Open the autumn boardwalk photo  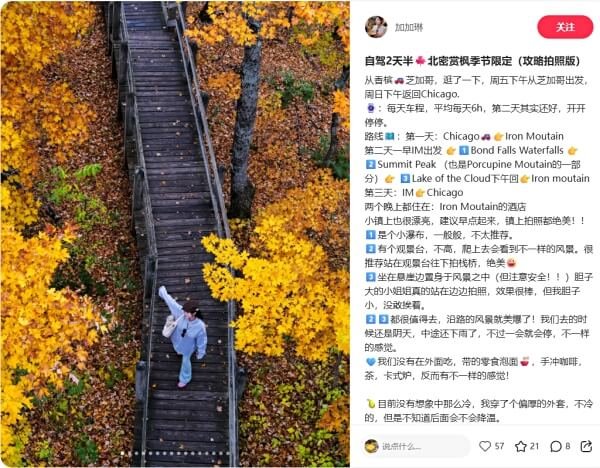[175, 234]
